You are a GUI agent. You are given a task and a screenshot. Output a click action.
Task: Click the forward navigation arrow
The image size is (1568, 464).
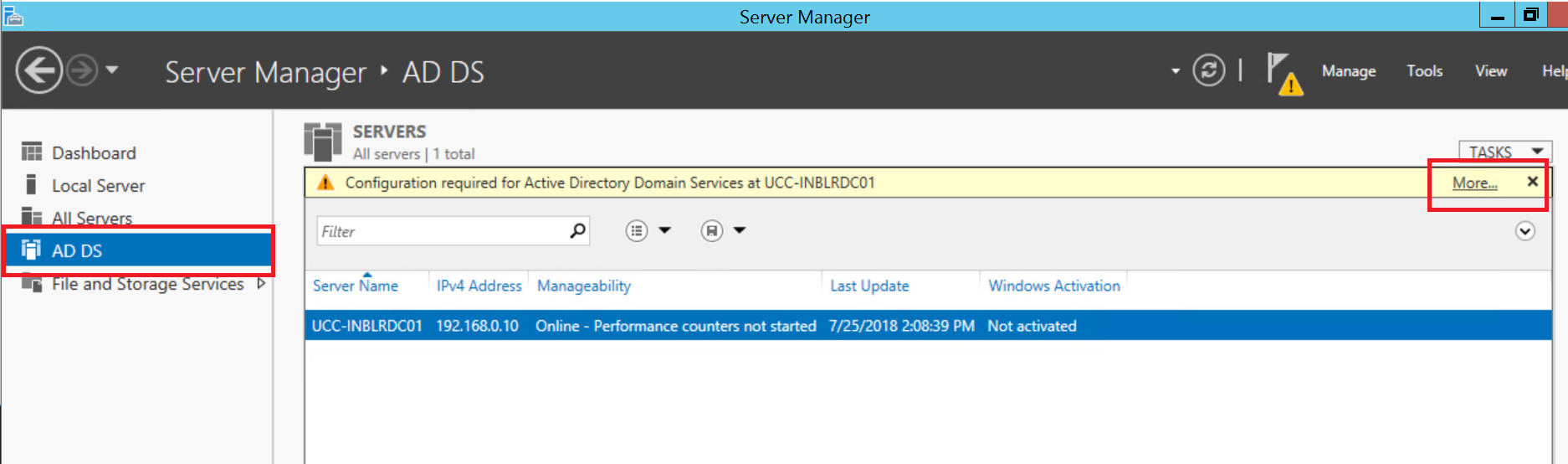point(82,70)
